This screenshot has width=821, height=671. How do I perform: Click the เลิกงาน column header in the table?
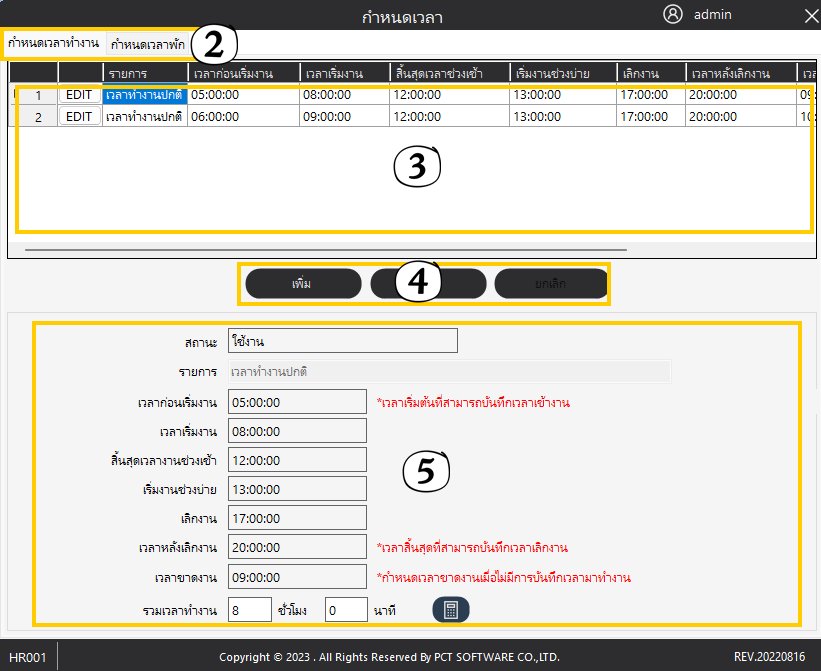click(650, 73)
